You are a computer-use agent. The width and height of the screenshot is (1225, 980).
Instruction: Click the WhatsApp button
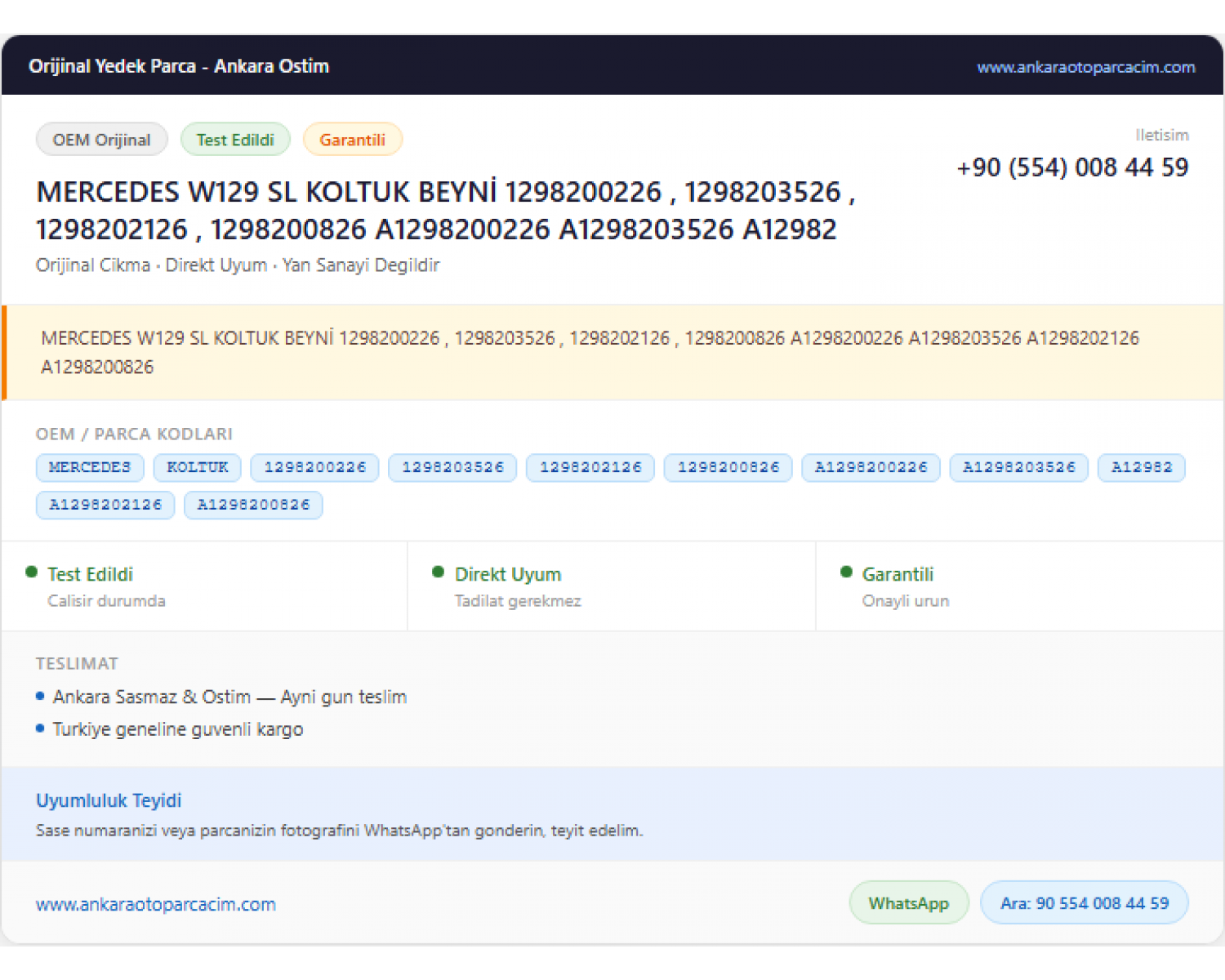pos(909,902)
